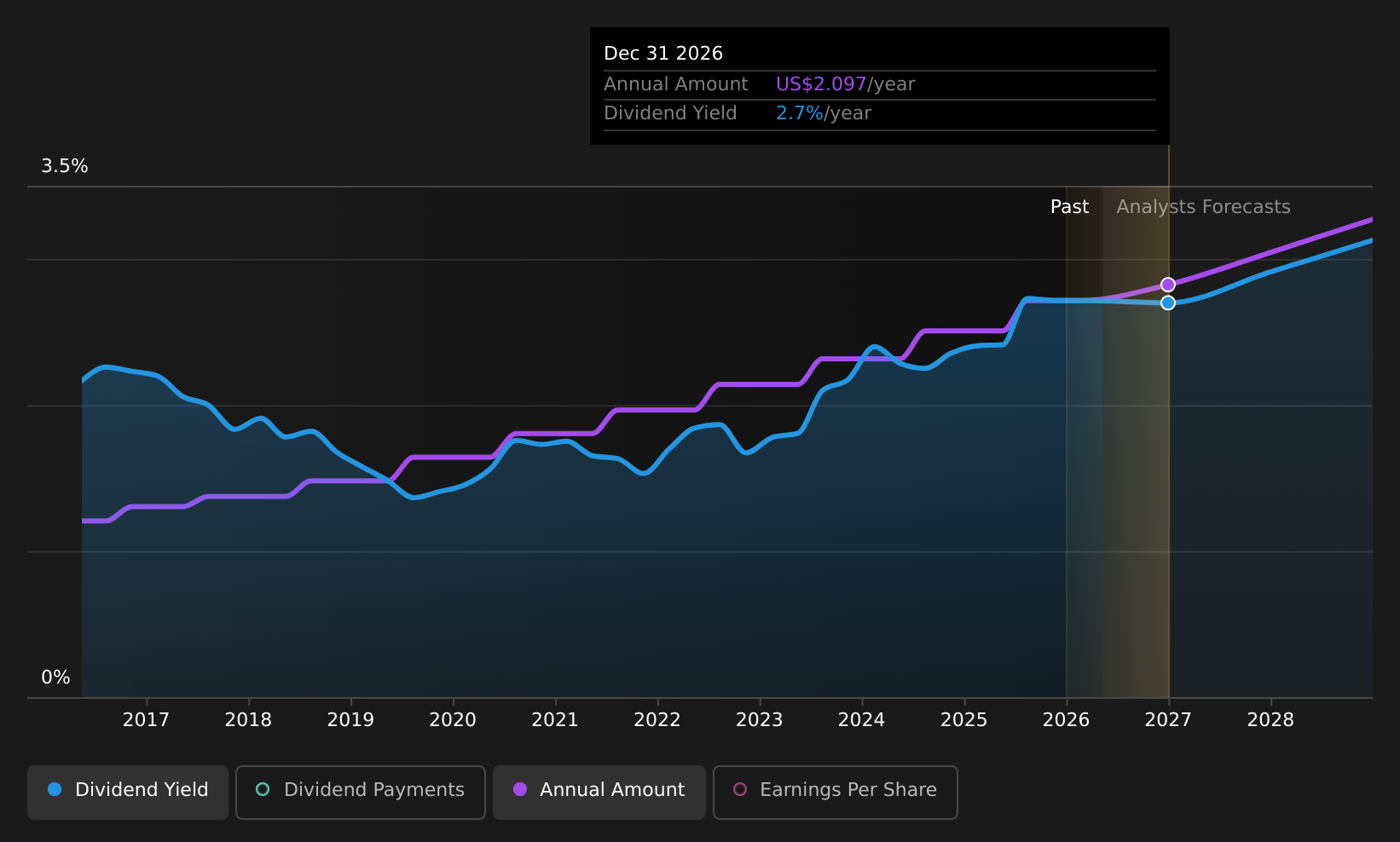The image size is (1400, 842).
Task: Click the 2018 x-axis year label
Action: [248, 720]
